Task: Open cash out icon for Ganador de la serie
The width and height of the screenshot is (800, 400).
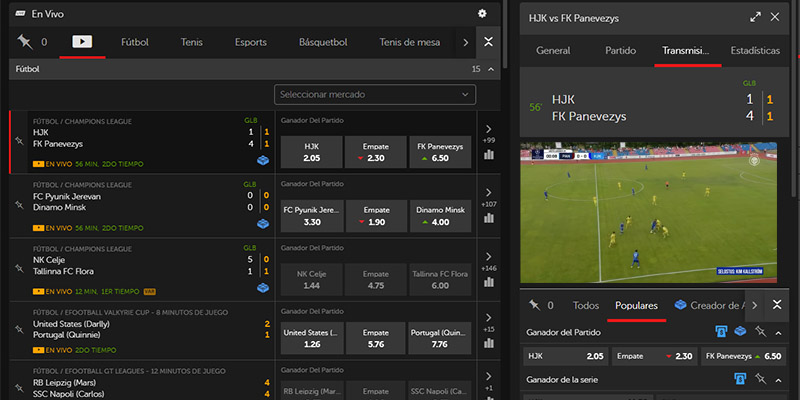Action: (740, 379)
